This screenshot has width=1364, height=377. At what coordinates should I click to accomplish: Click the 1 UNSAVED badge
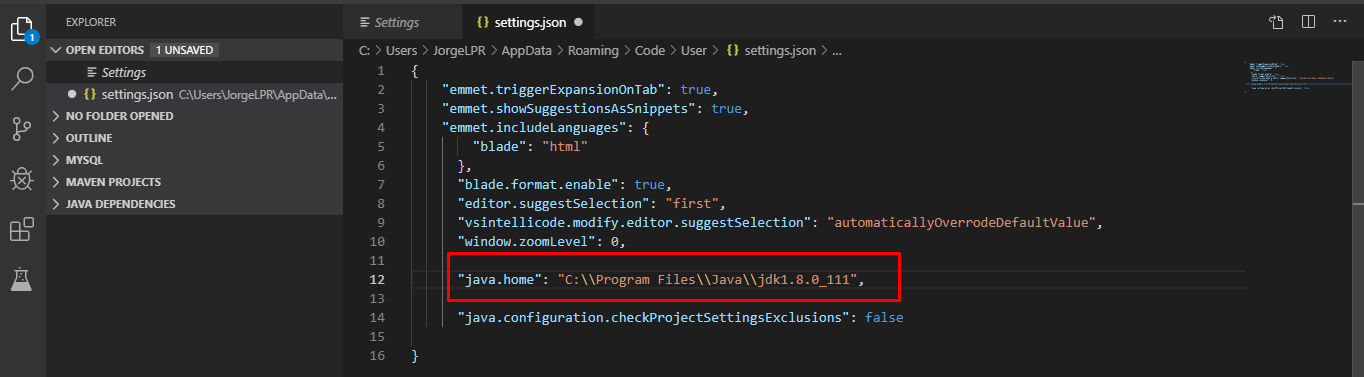184,50
